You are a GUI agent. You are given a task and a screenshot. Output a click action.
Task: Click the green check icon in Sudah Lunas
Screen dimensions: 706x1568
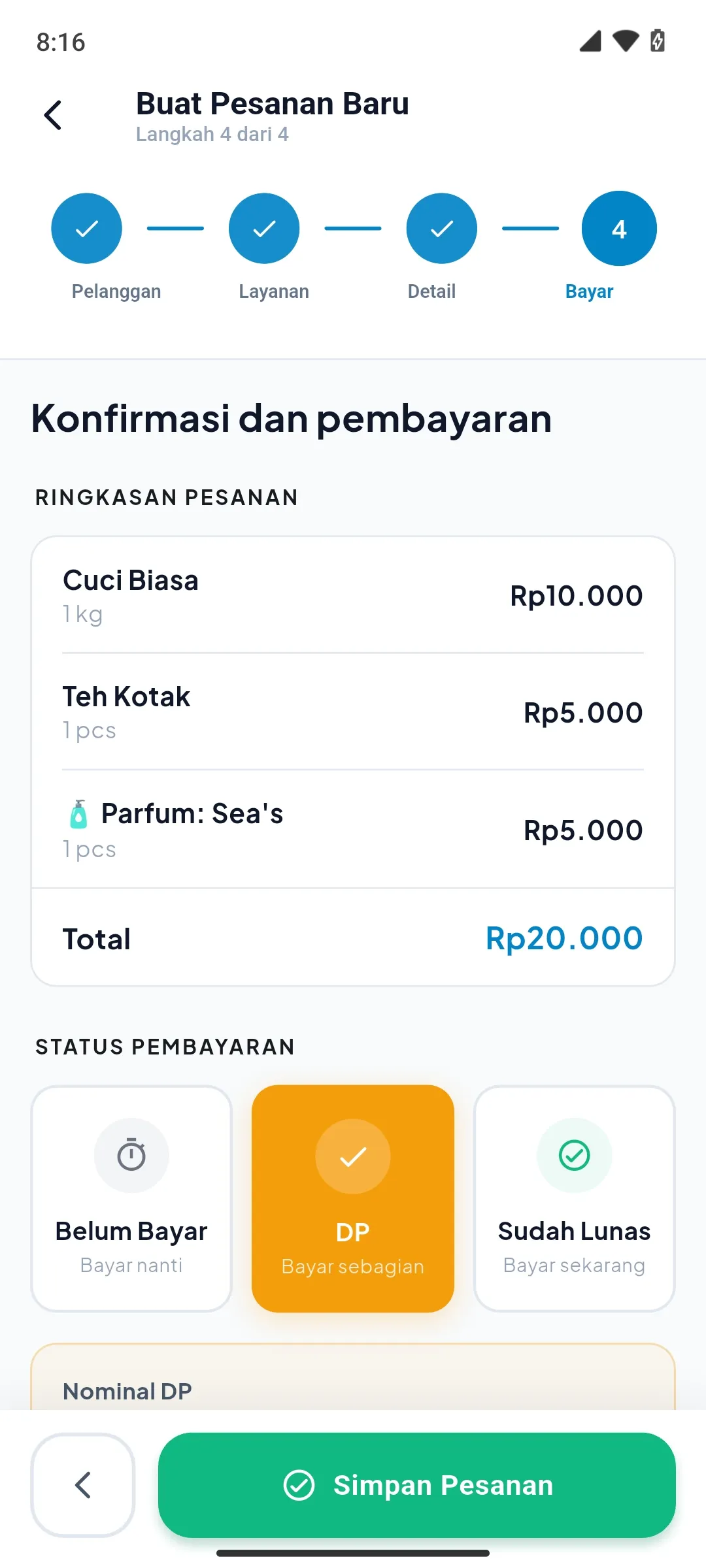(x=575, y=1155)
